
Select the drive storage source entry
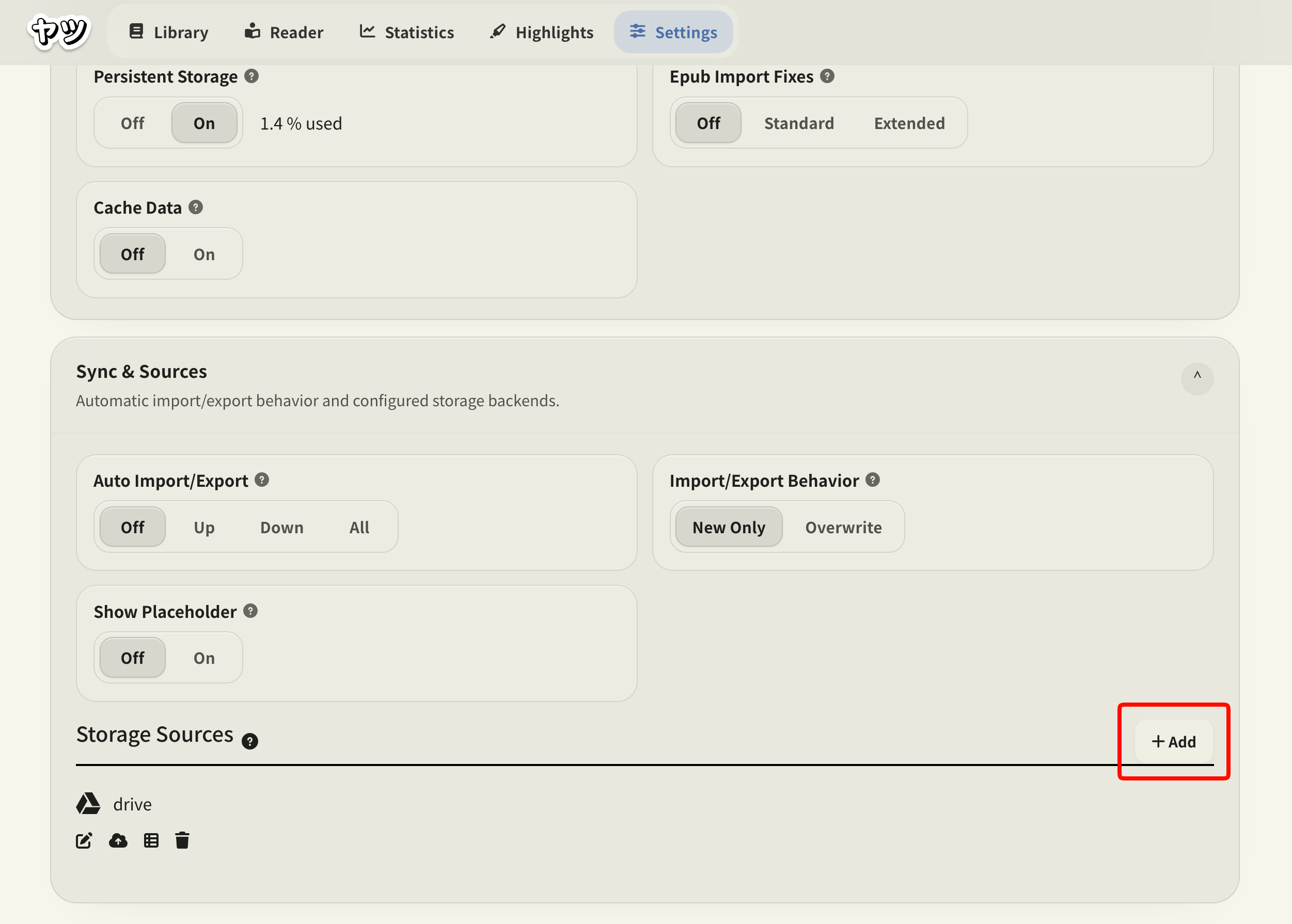[132, 804]
